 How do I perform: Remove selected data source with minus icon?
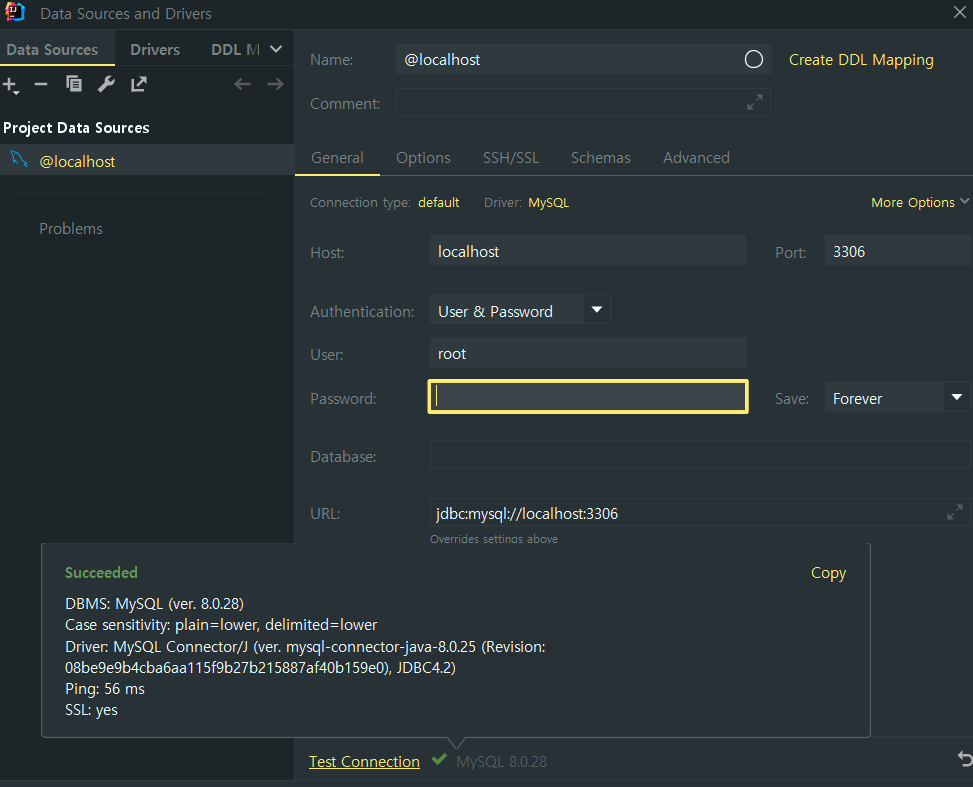[41, 84]
